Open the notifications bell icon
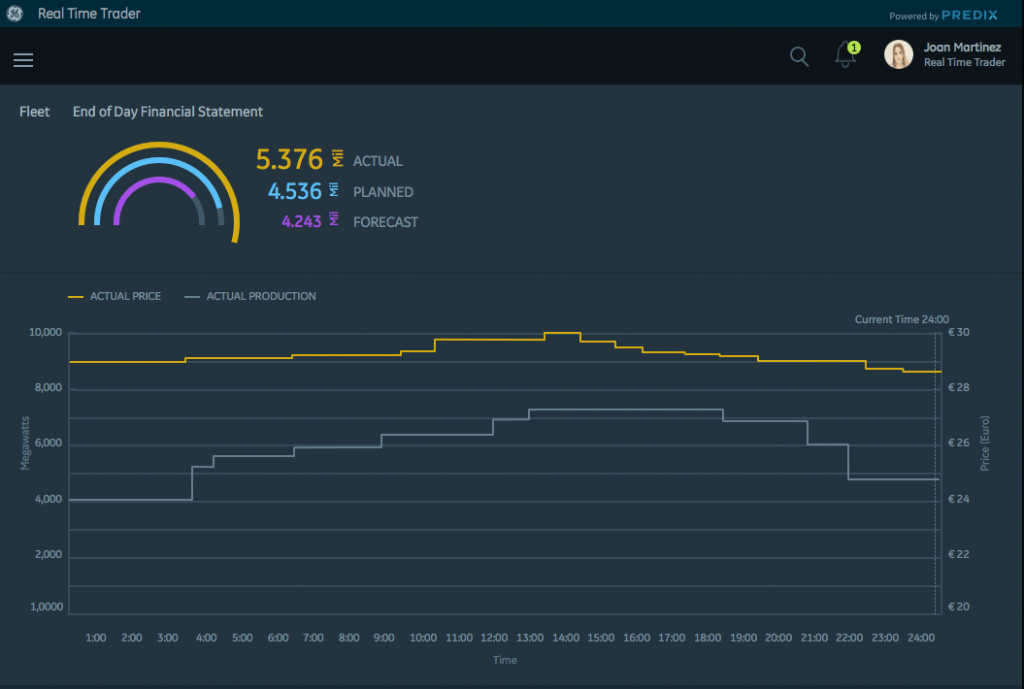This screenshot has width=1024, height=689. click(x=845, y=56)
